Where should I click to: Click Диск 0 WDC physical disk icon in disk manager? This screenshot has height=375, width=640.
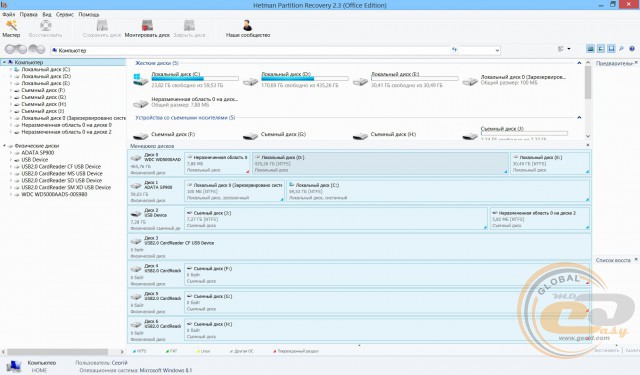tap(136, 158)
